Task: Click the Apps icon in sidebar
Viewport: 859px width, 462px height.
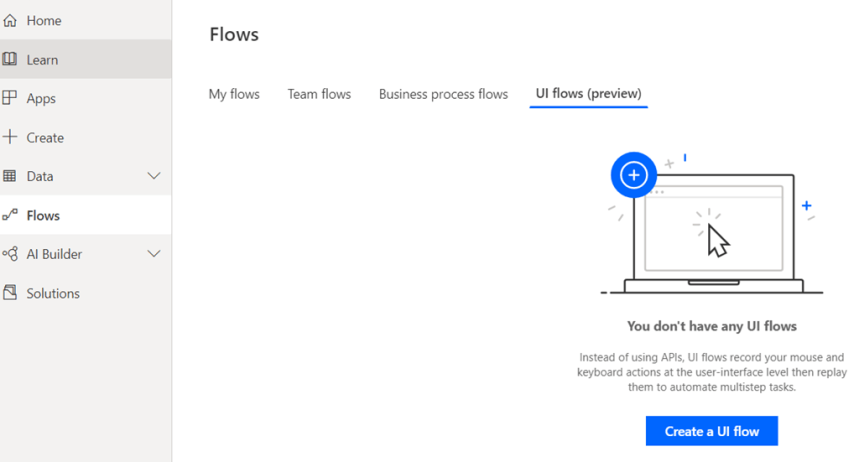Action: [x=10, y=98]
